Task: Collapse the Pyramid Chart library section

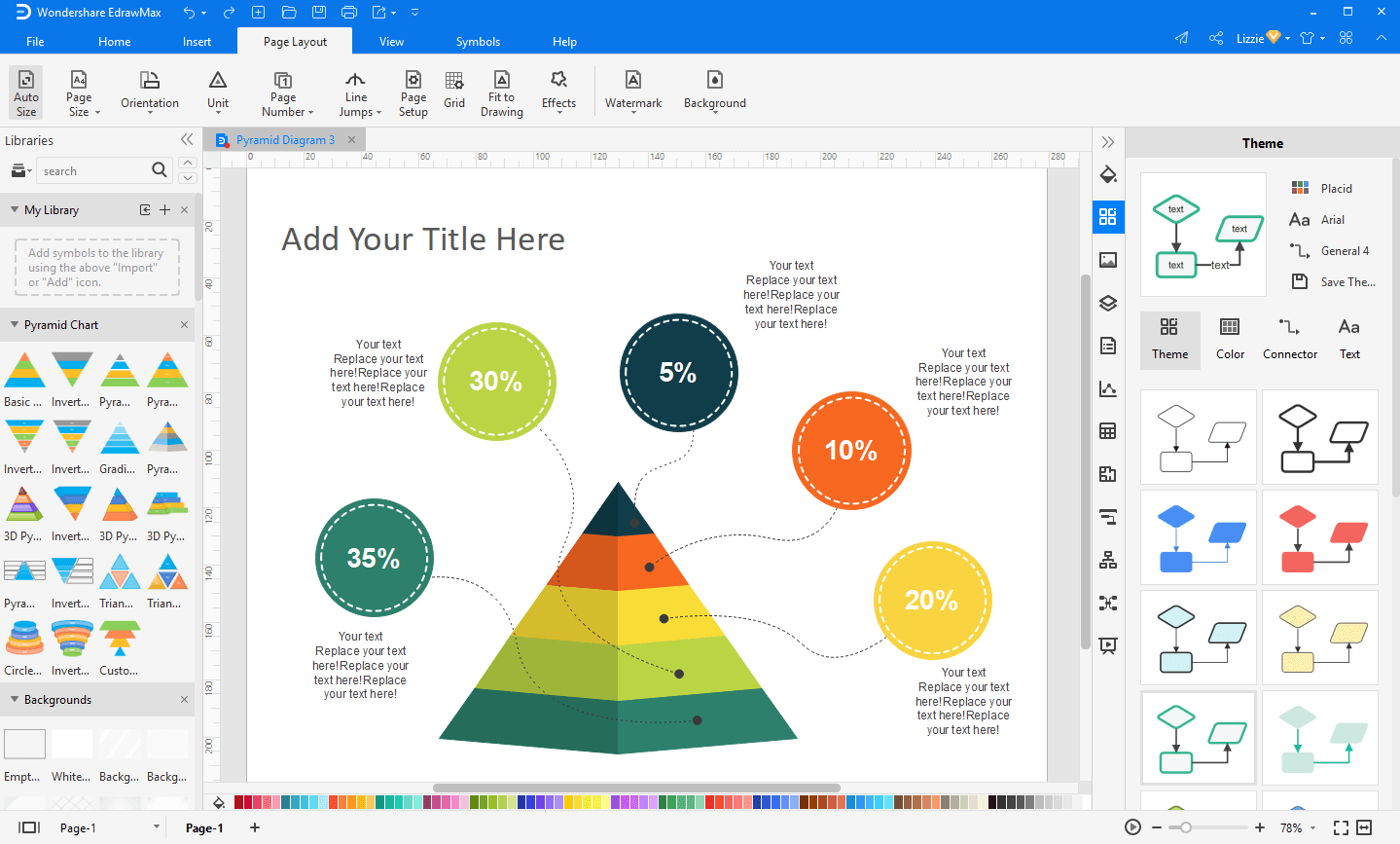Action: 15,325
